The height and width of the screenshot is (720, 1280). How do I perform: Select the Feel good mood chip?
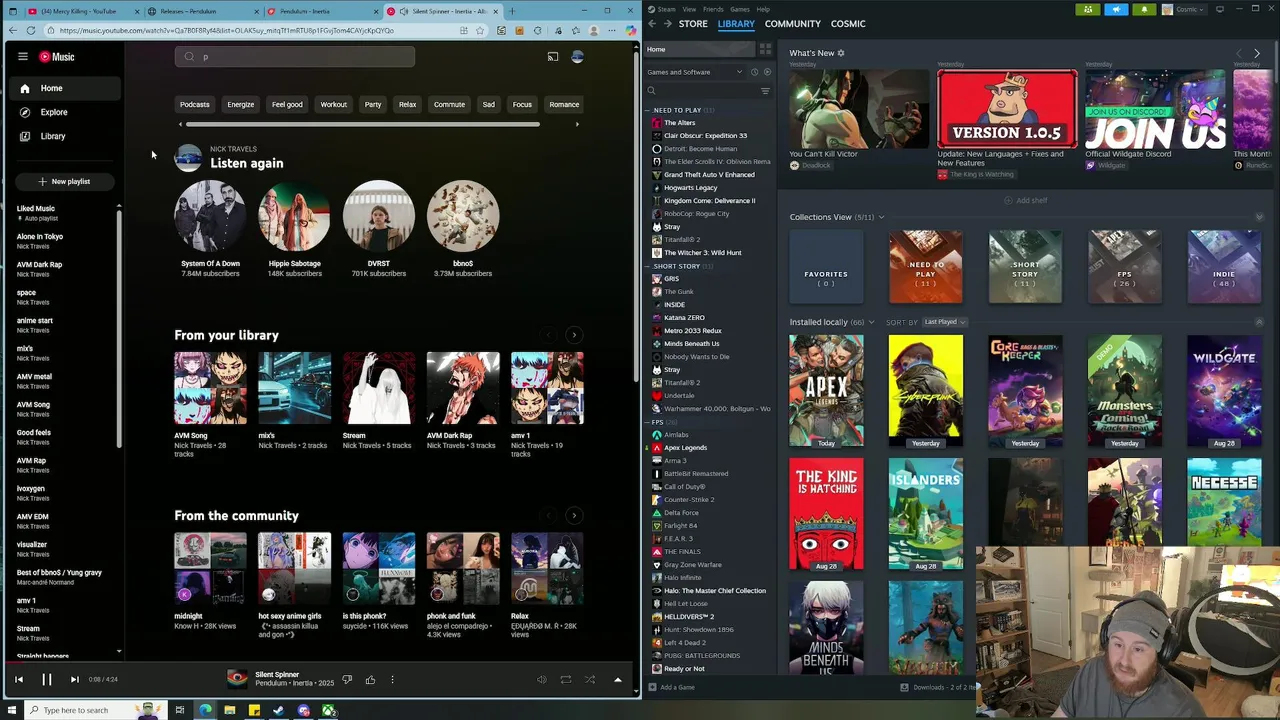click(x=287, y=104)
